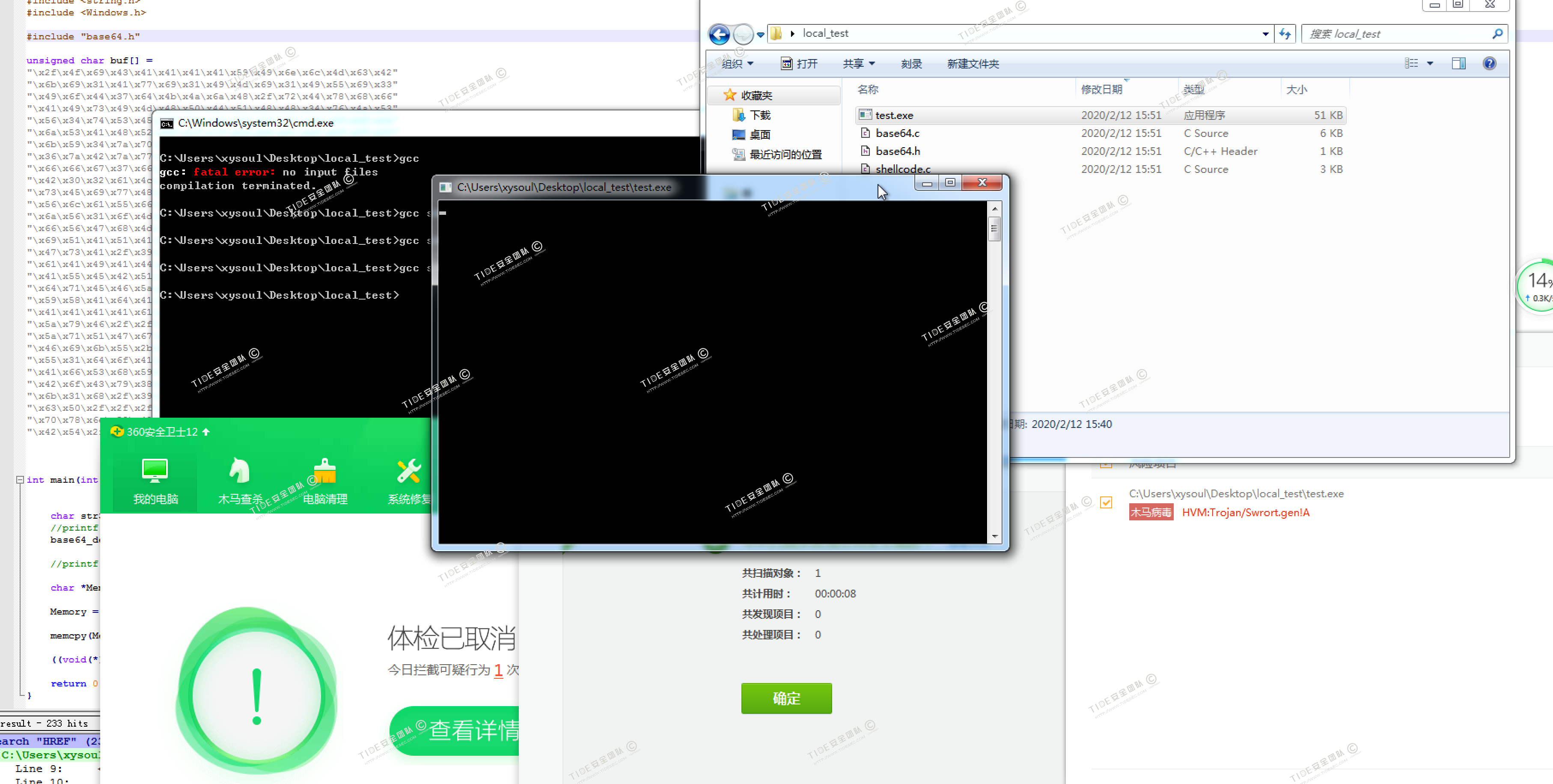
Task: Click the test.exe console scrollbar thumb
Action: click(994, 229)
